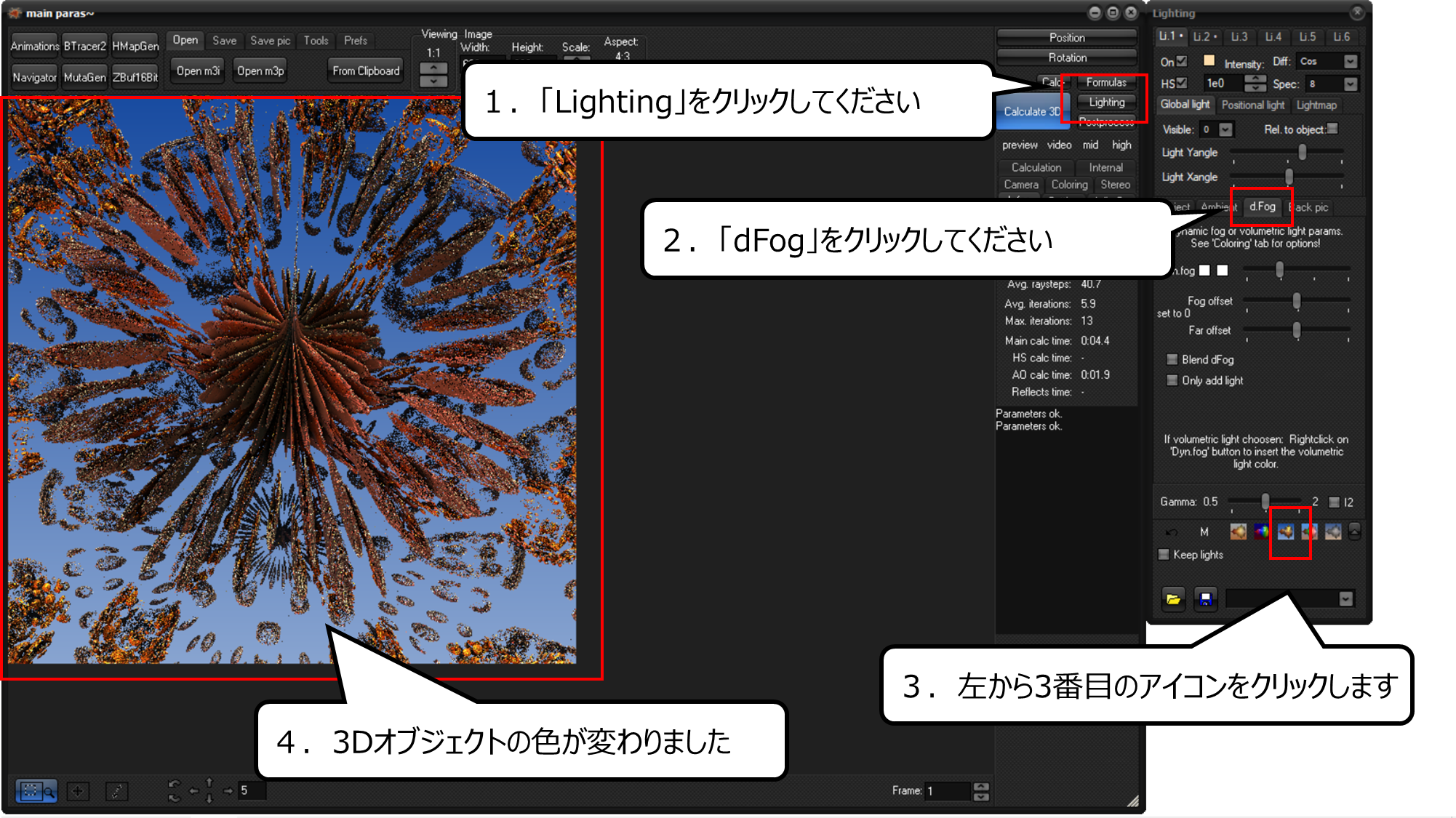The width and height of the screenshot is (1456, 818).
Task: Apply fourth lighting preset (red-green object)
Action: coord(1309,532)
